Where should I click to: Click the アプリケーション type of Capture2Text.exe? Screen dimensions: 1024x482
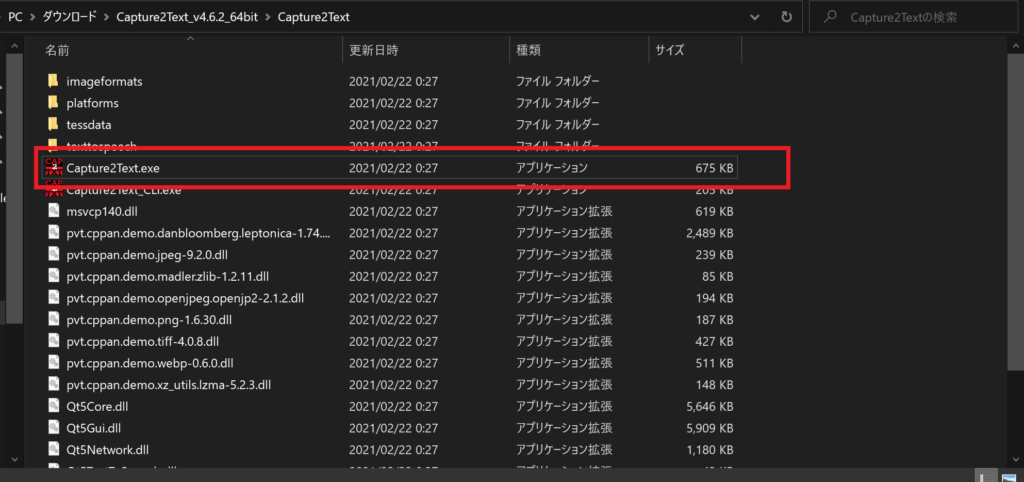click(x=552, y=168)
